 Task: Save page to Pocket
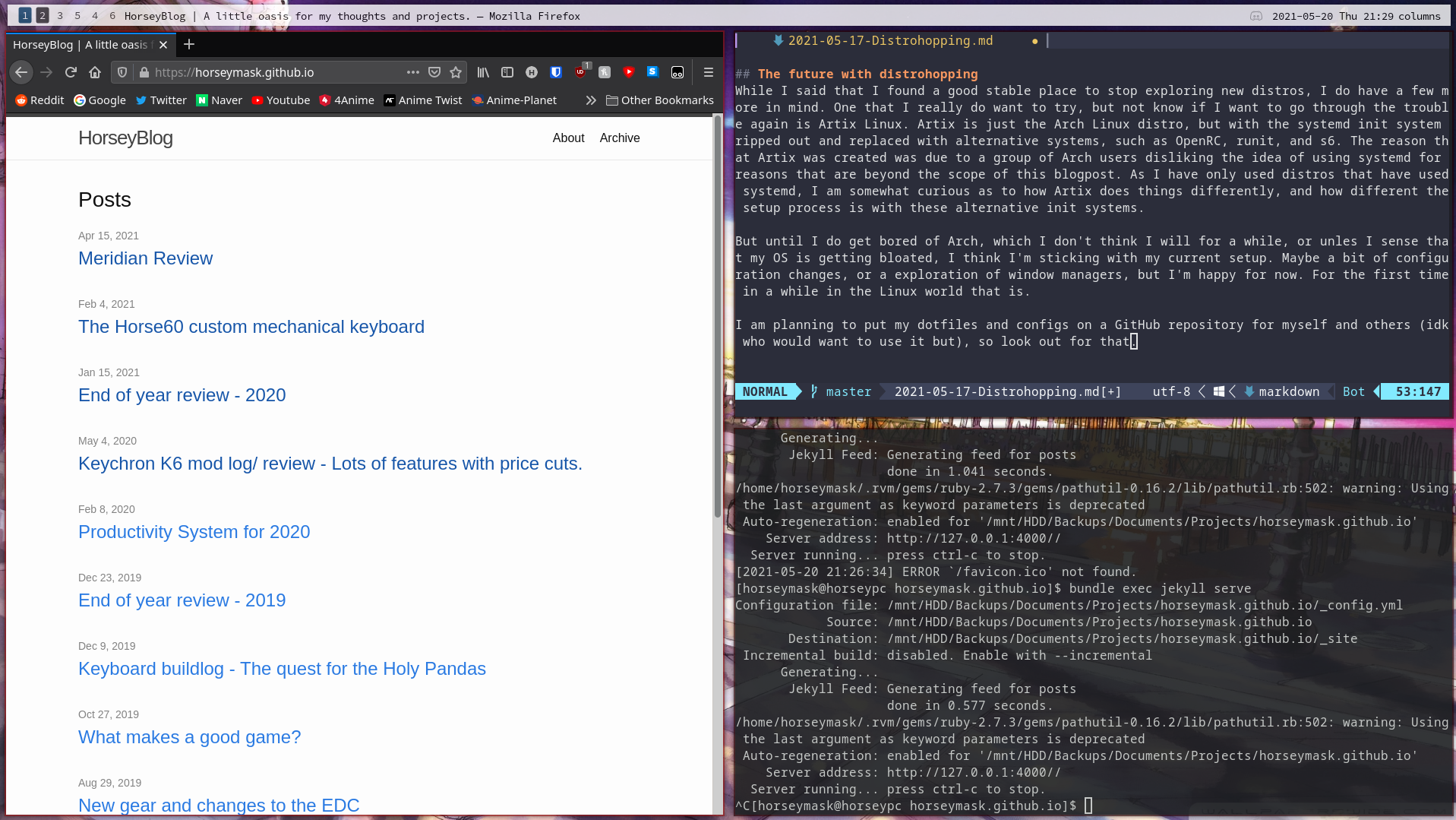click(434, 72)
